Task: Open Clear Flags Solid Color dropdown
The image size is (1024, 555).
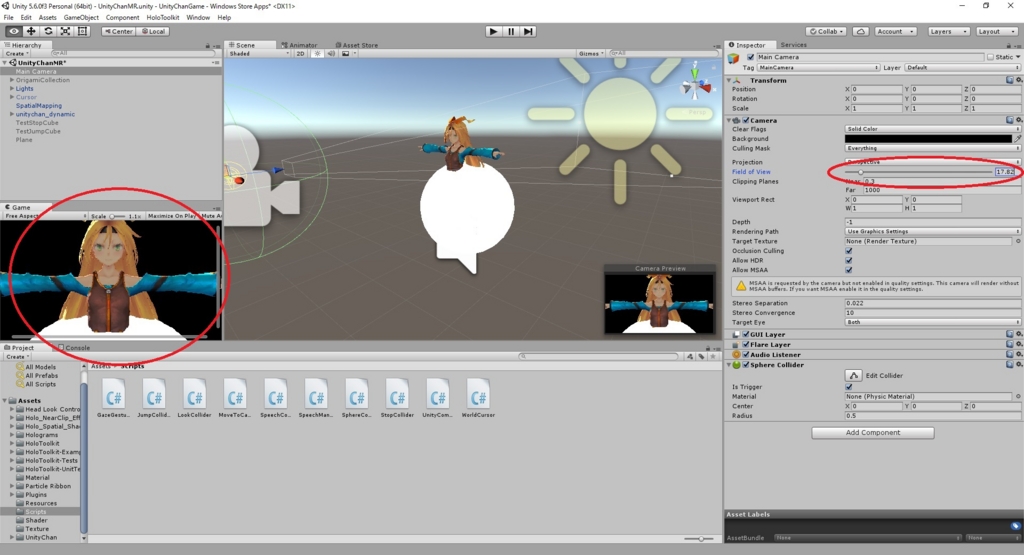Action: pyautogui.click(x=933, y=129)
